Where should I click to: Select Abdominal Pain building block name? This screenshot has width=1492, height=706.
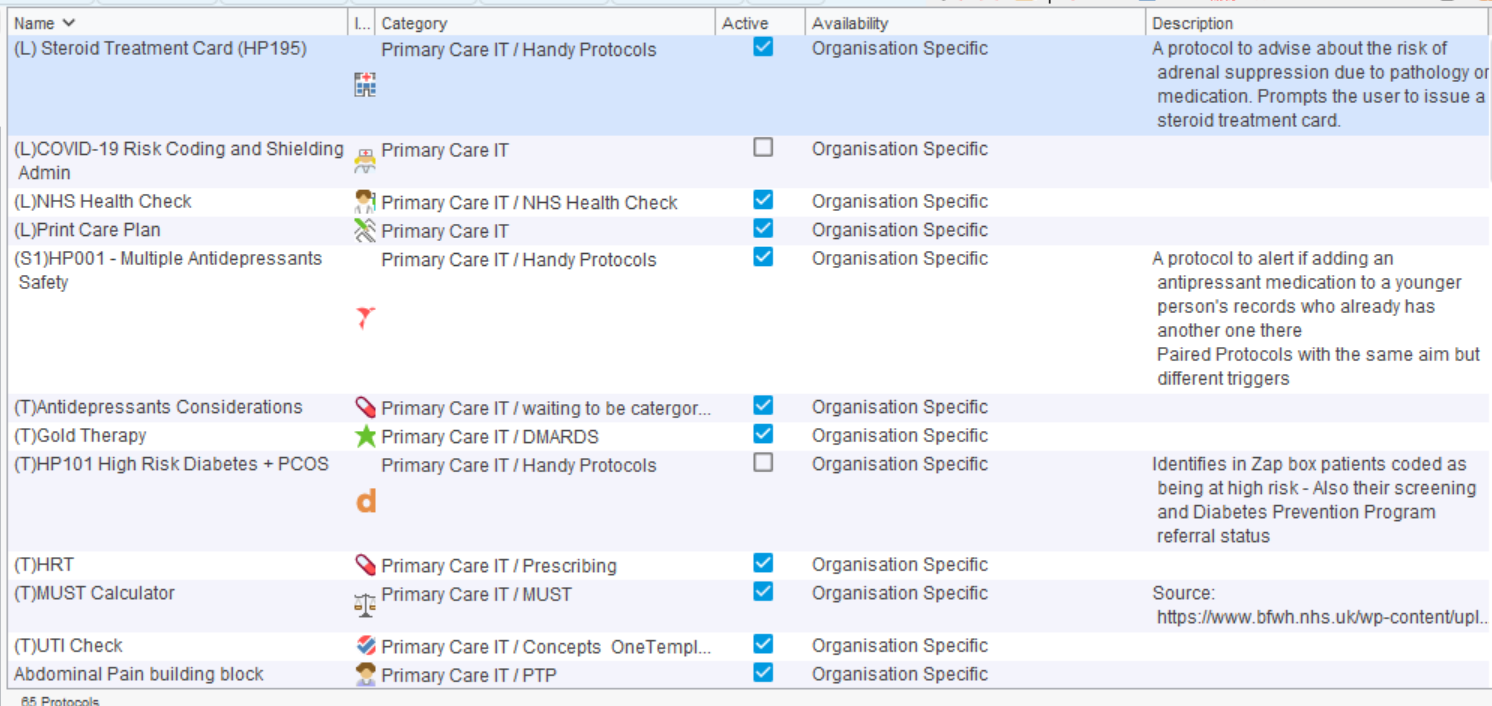pyautogui.click(x=139, y=675)
